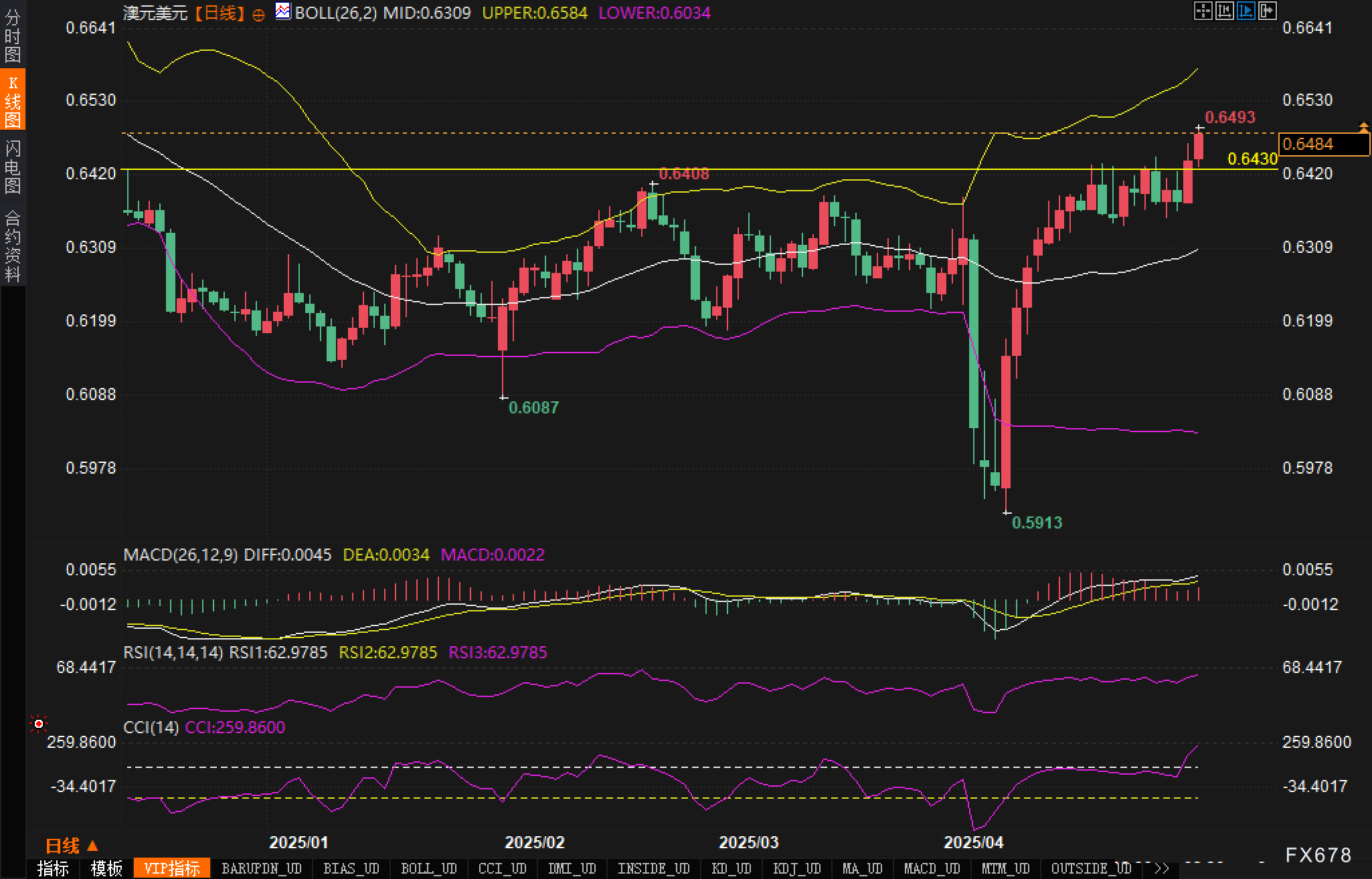Select the K线图 sidebar mode
Viewport: 1372px width, 879px height.
tap(13, 100)
